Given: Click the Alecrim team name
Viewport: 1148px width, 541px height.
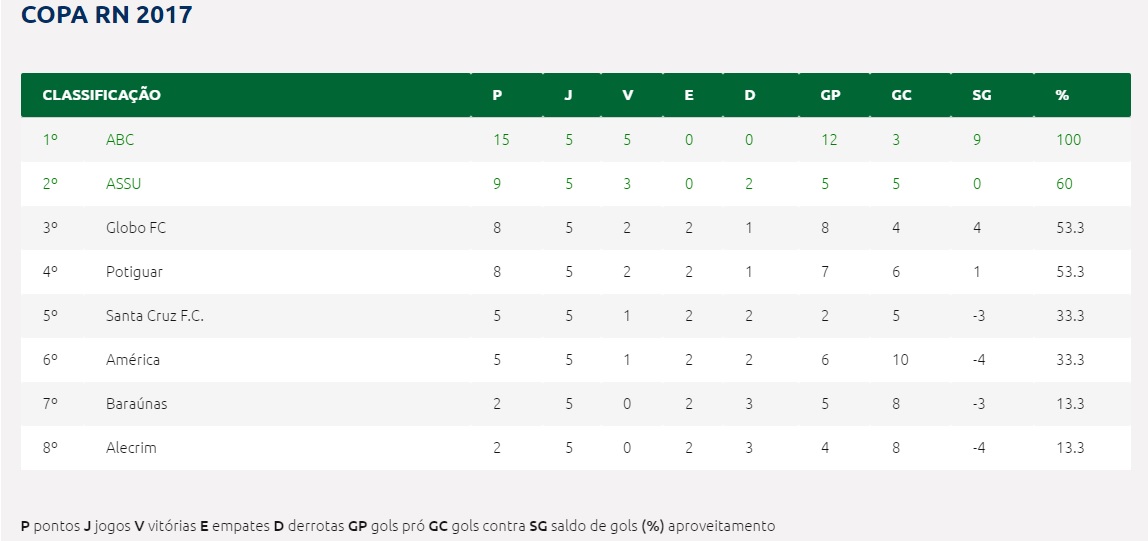Looking at the screenshot, I should tap(132, 447).
